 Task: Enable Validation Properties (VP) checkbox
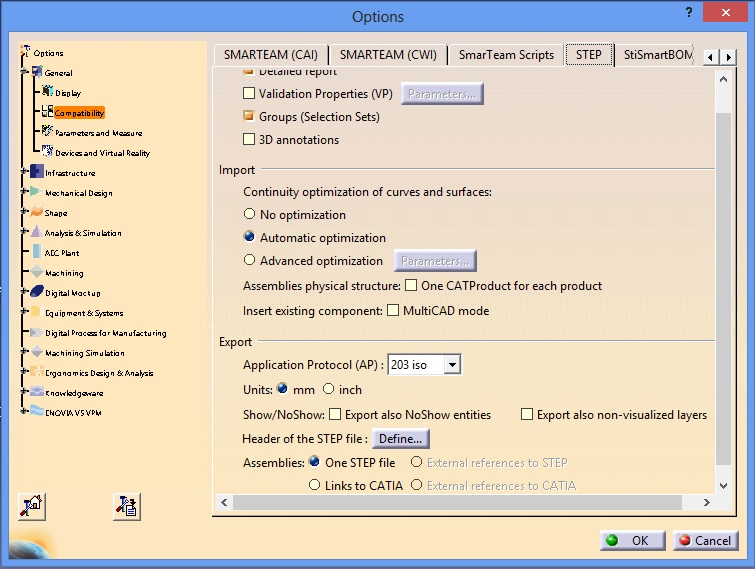click(249, 93)
